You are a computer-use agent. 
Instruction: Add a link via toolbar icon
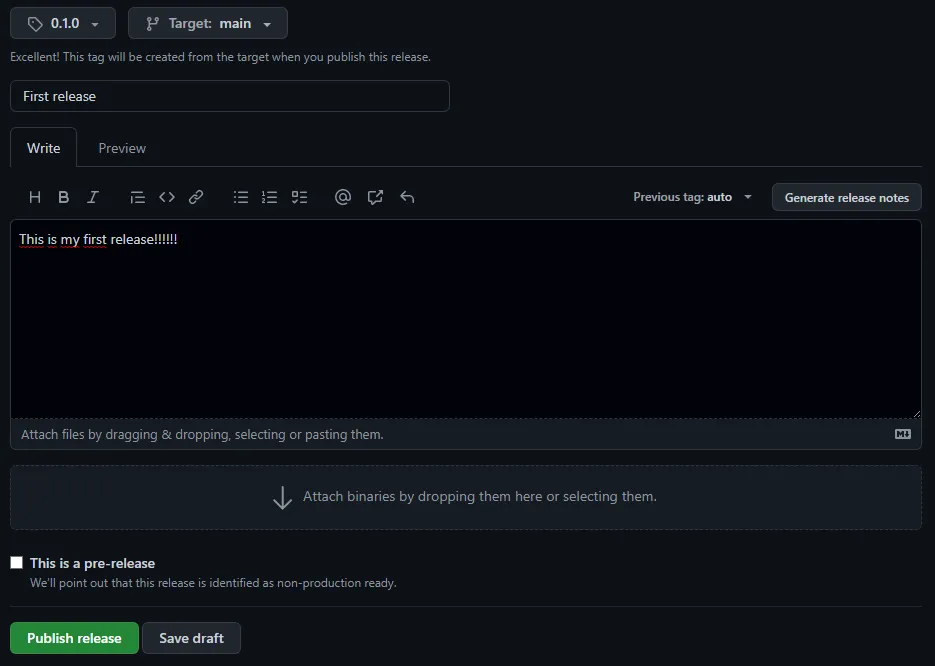(x=196, y=197)
